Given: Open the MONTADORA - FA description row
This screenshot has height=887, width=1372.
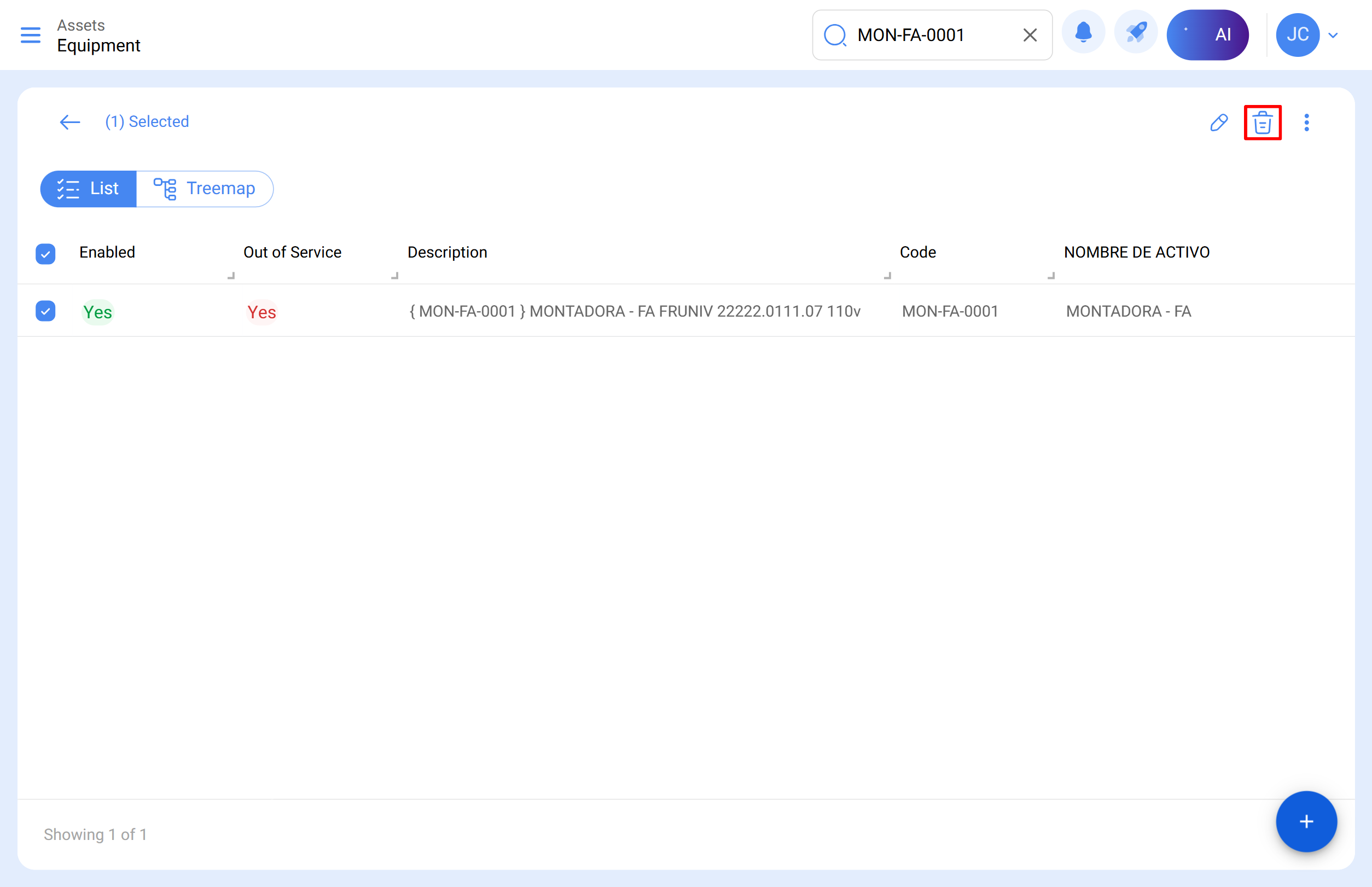Looking at the screenshot, I should tap(635, 312).
